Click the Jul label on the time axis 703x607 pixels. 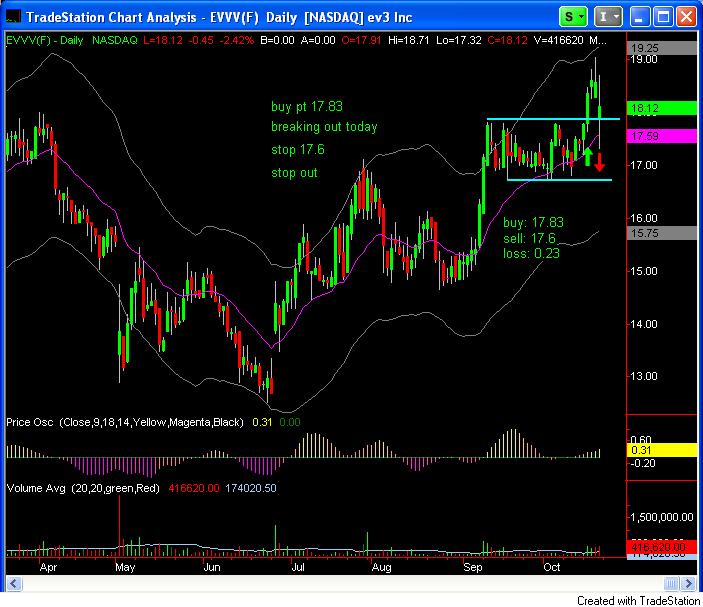(298, 568)
